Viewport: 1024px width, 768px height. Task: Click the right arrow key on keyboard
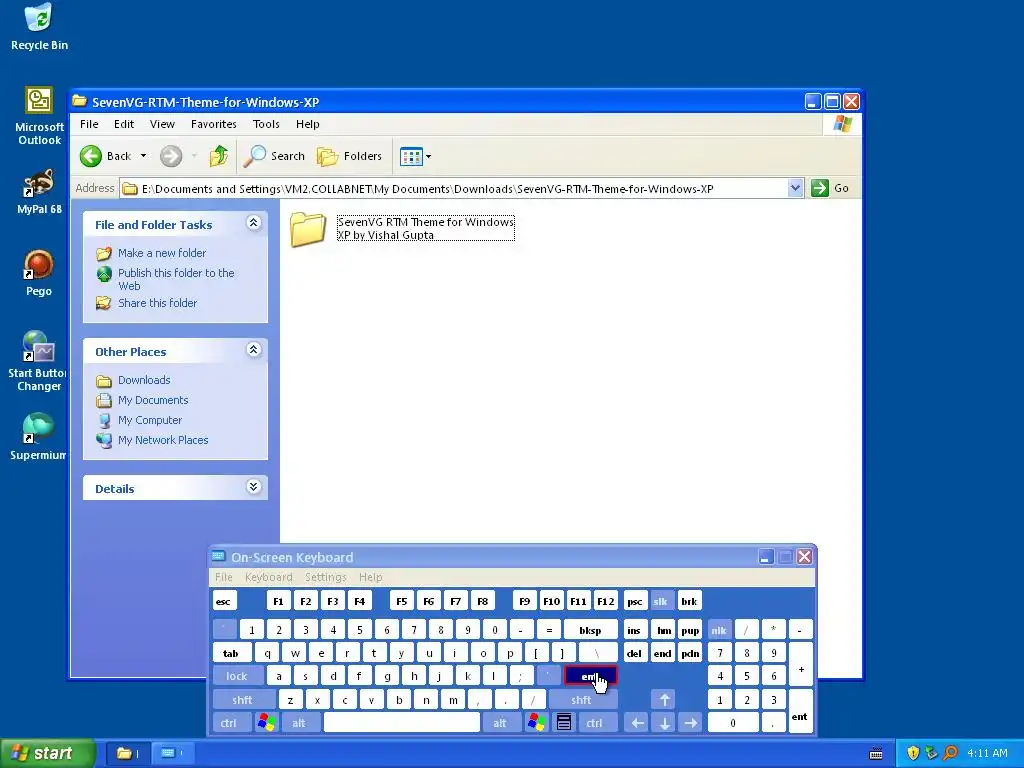click(x=690, y=723)
